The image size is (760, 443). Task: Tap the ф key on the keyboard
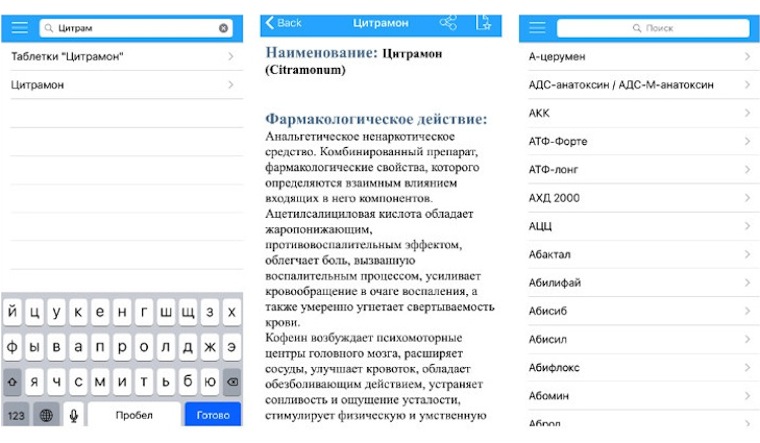pos(12,347)
